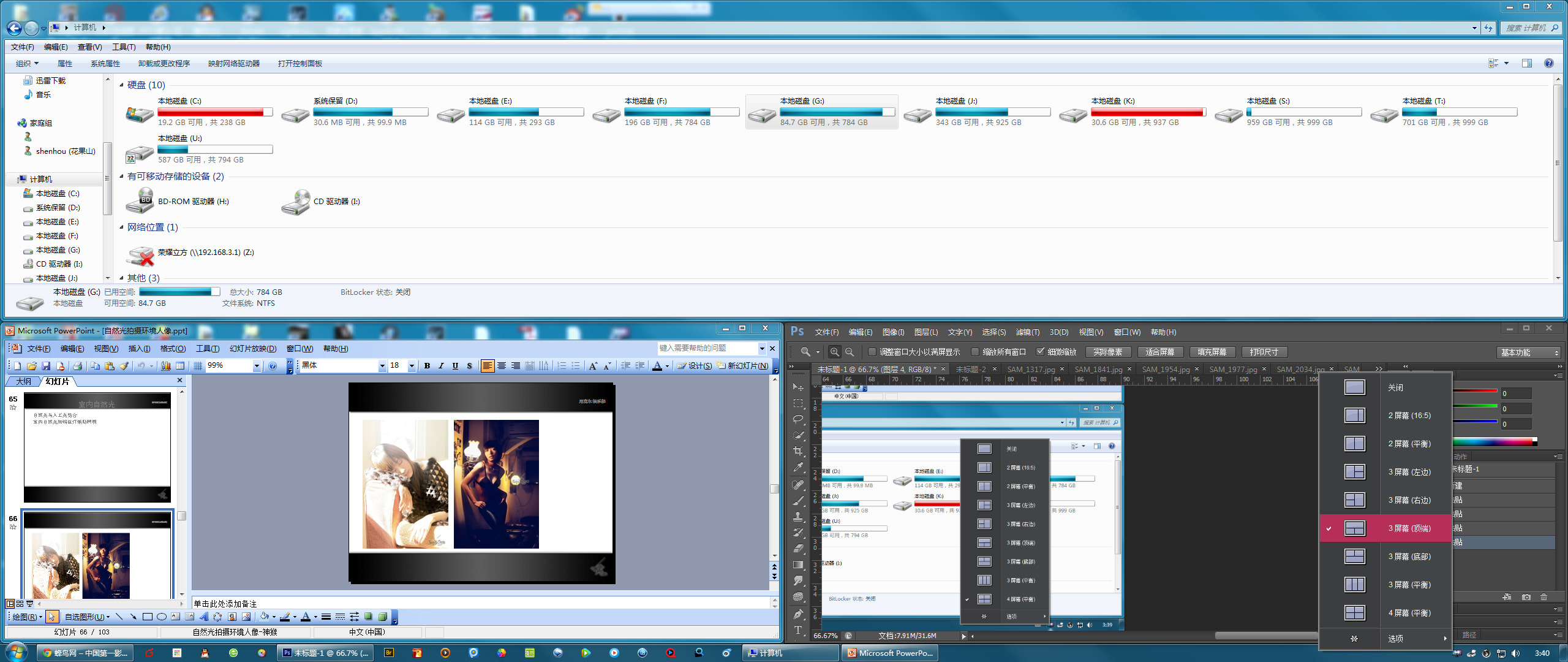Click the blue channel slider in Photoshop Color panel
The height and width of the screenshot is (662, 1568).
[1474, 422]
